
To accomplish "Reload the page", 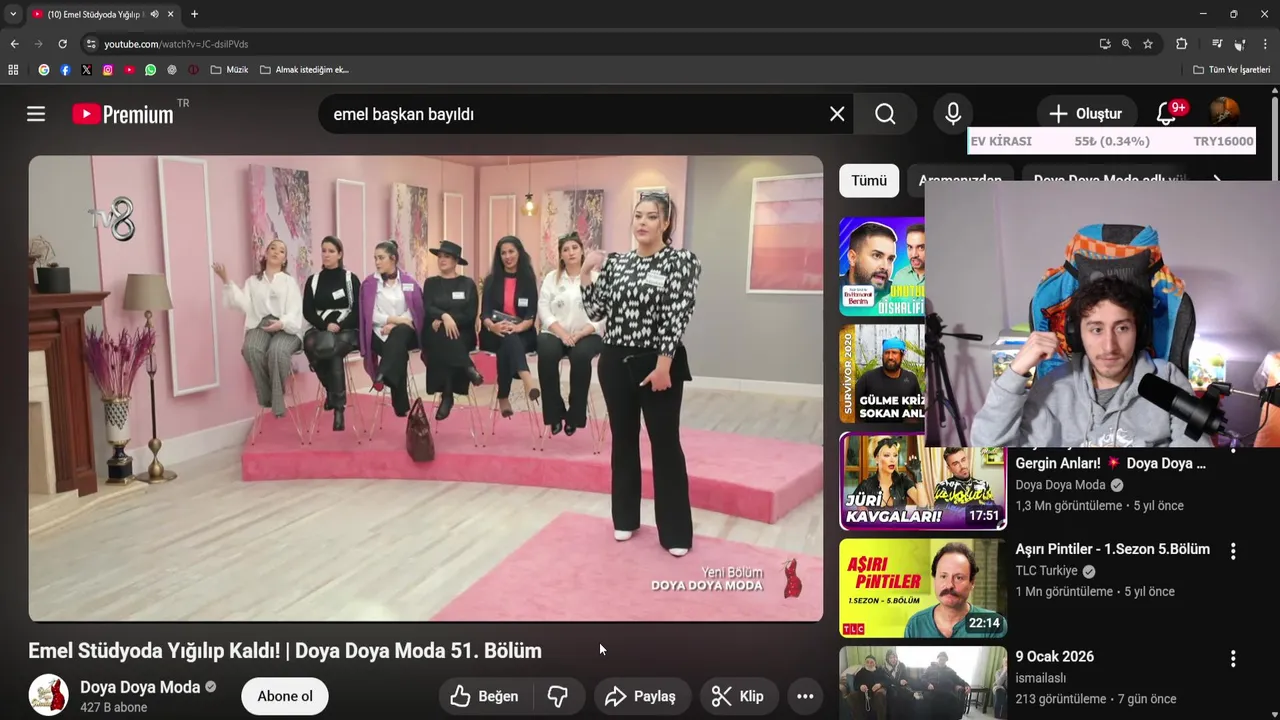I will click(x=62, y=44).
